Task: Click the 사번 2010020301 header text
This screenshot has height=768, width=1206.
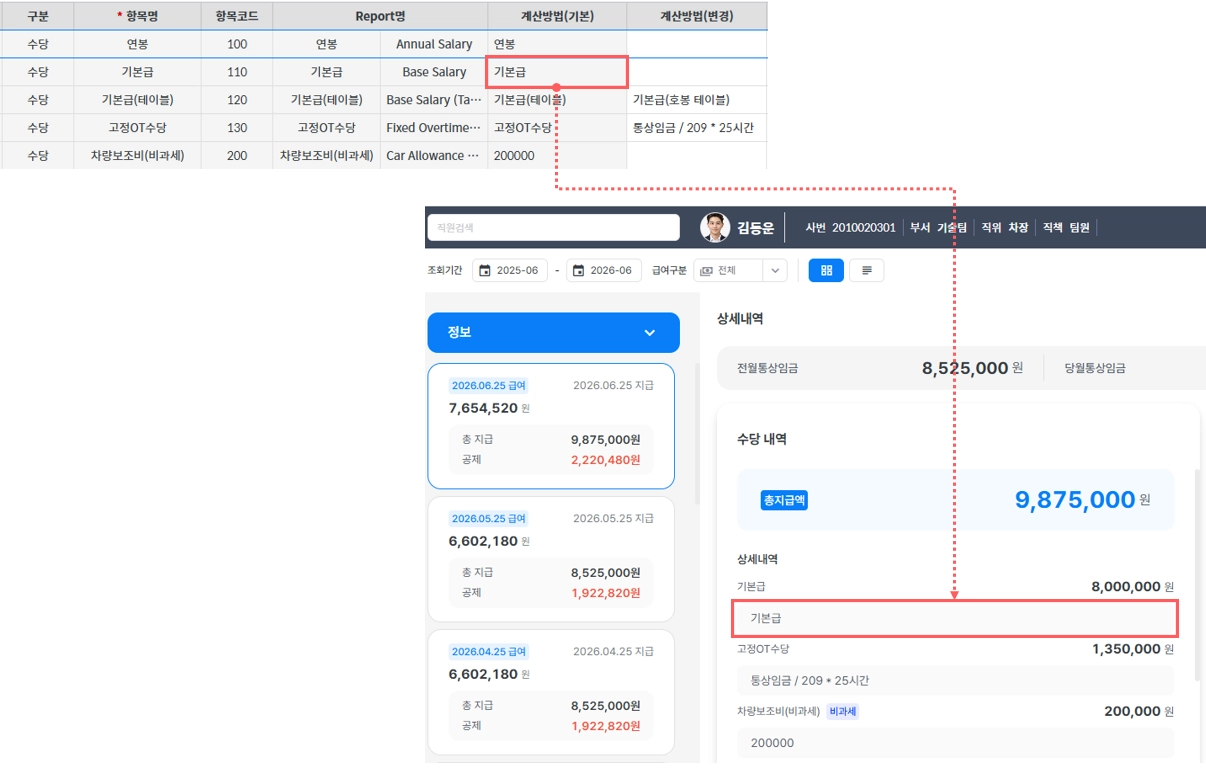Action: 850,228
